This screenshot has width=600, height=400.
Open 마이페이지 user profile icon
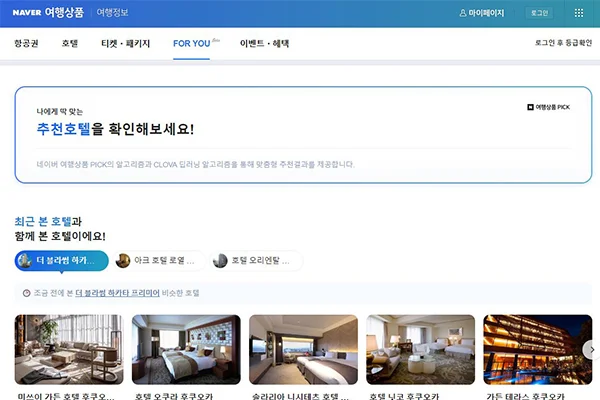click(x=463, y=13)
